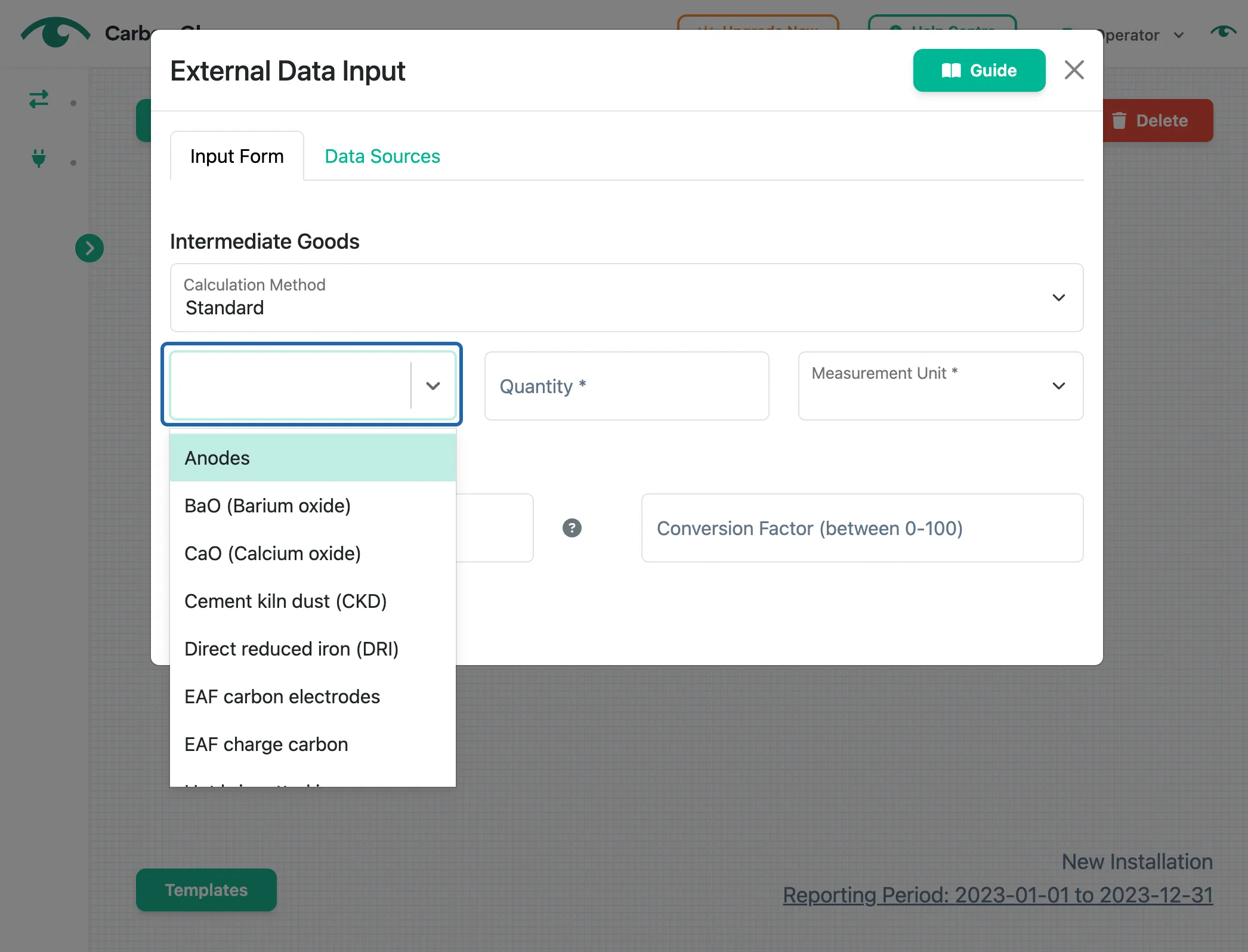
Task: Expand the Measurement Unit dropdown
Action: point(940,386)
